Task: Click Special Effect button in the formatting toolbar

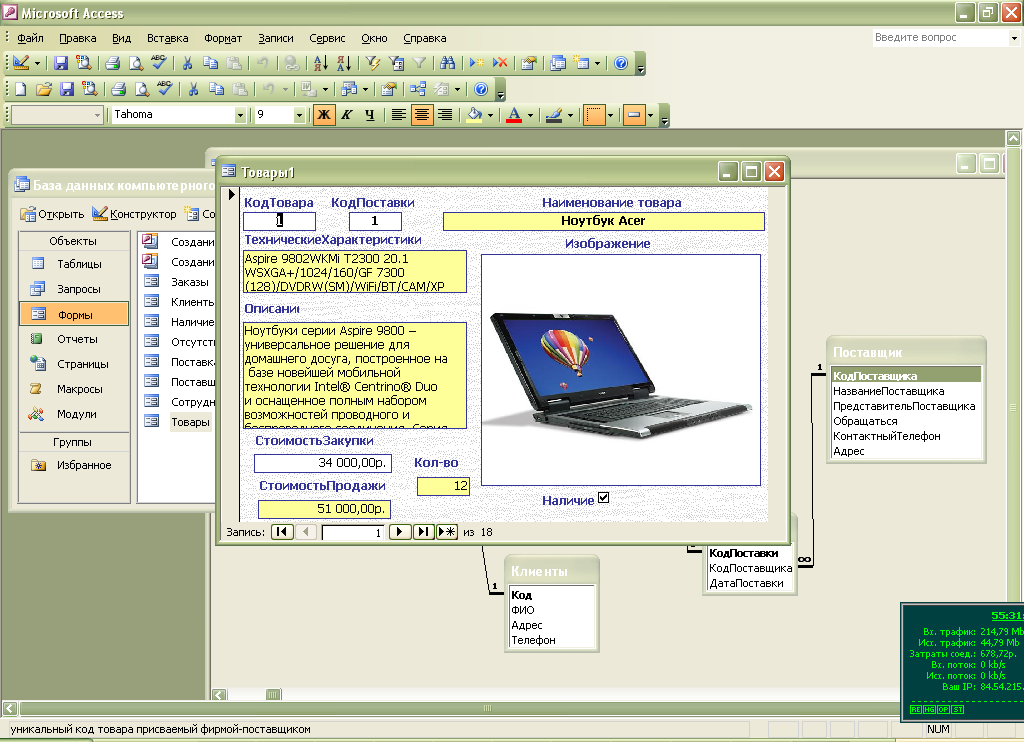Action: pos(633,115)
